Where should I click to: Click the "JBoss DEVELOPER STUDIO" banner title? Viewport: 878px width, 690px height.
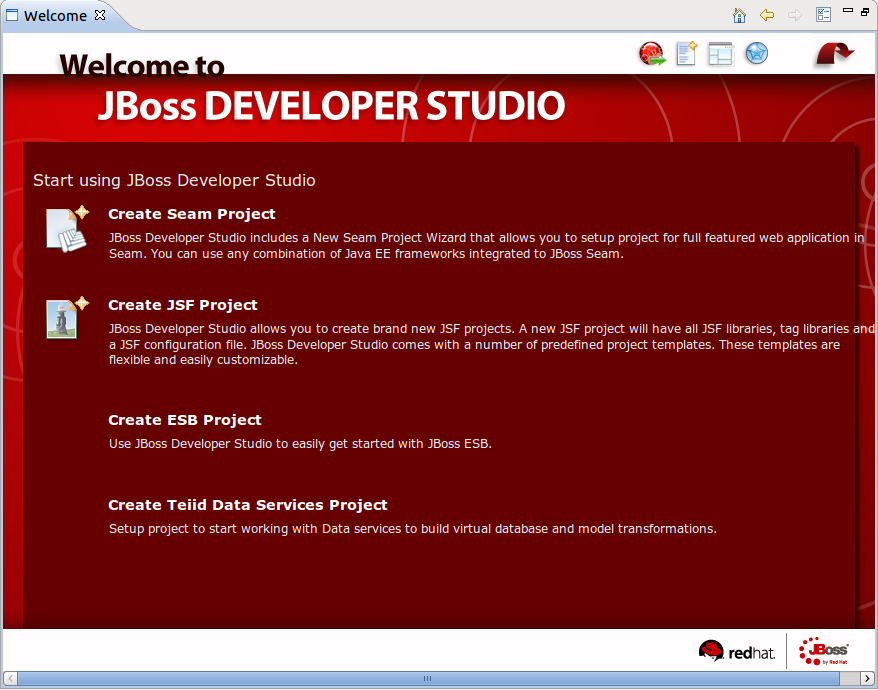click(331, 105)
